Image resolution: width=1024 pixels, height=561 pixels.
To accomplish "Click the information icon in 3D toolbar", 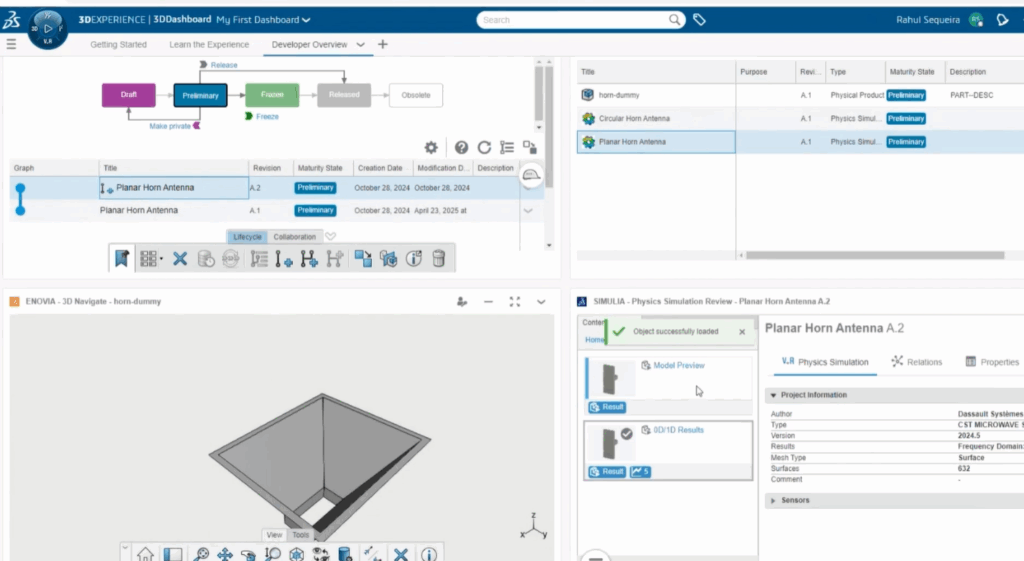I will [x=429, y=554].
